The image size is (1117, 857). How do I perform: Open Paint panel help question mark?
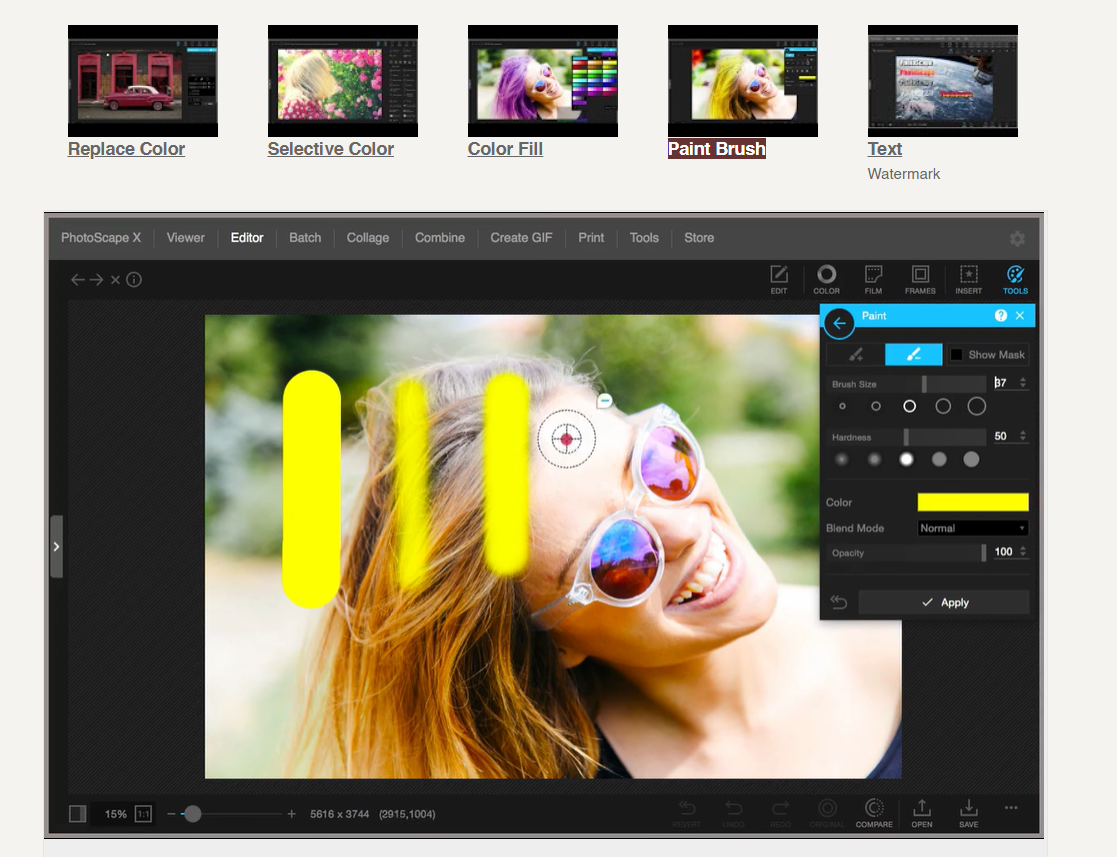point(1001,316)
